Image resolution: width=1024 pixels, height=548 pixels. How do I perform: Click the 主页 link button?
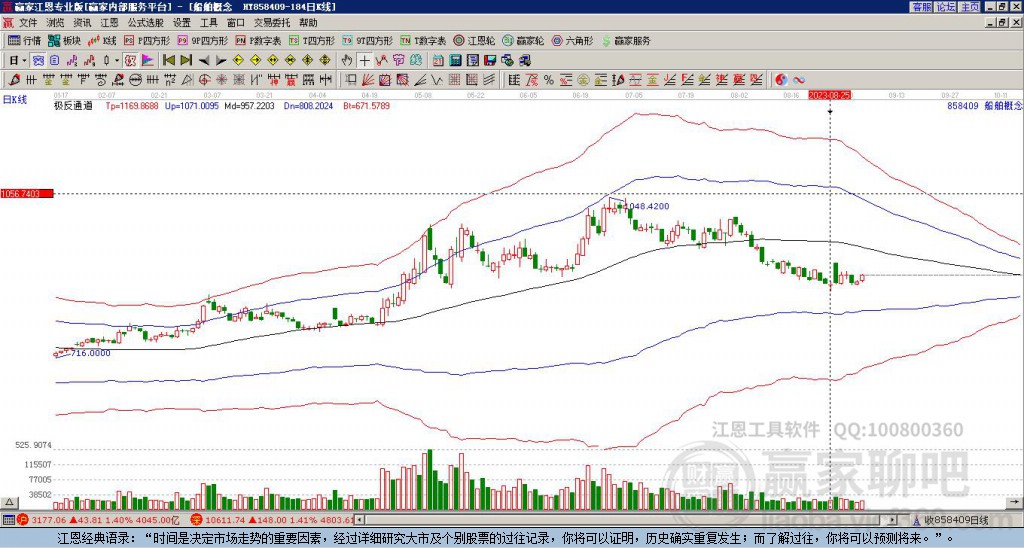[x=969, y=7]
